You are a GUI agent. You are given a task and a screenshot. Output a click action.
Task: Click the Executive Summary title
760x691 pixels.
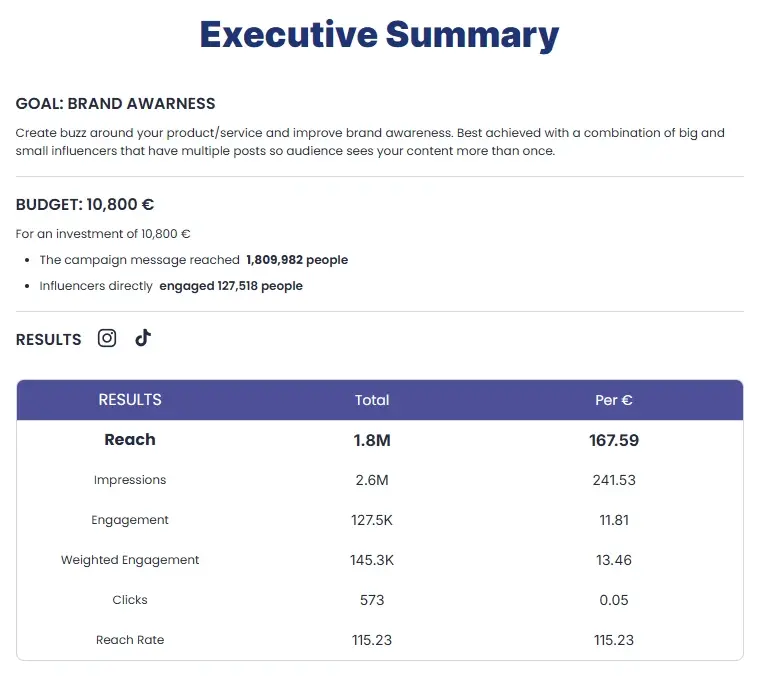point(379,35)
